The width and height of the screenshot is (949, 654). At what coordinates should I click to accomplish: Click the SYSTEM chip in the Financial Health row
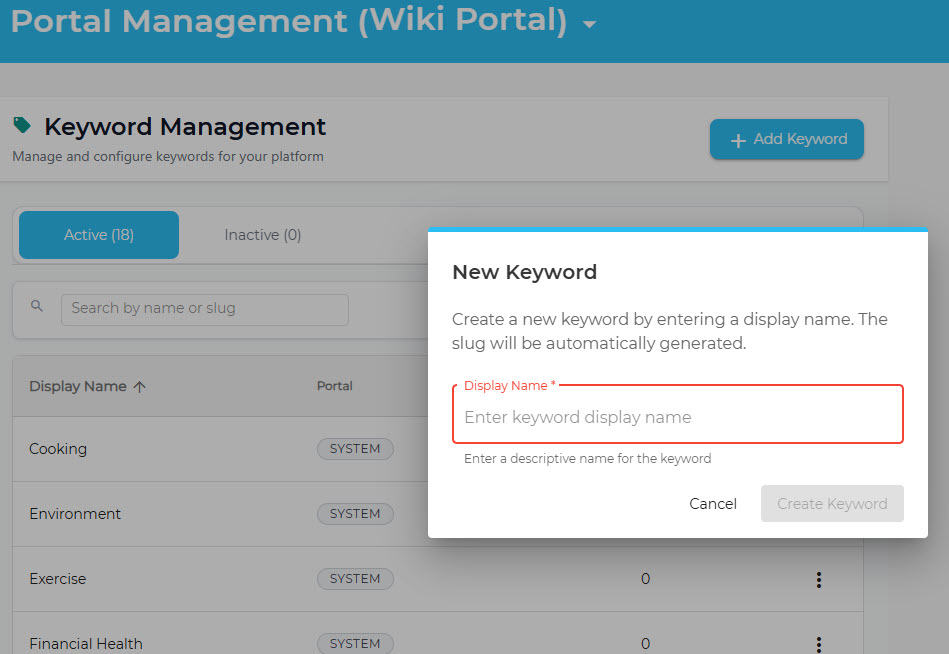355,643
